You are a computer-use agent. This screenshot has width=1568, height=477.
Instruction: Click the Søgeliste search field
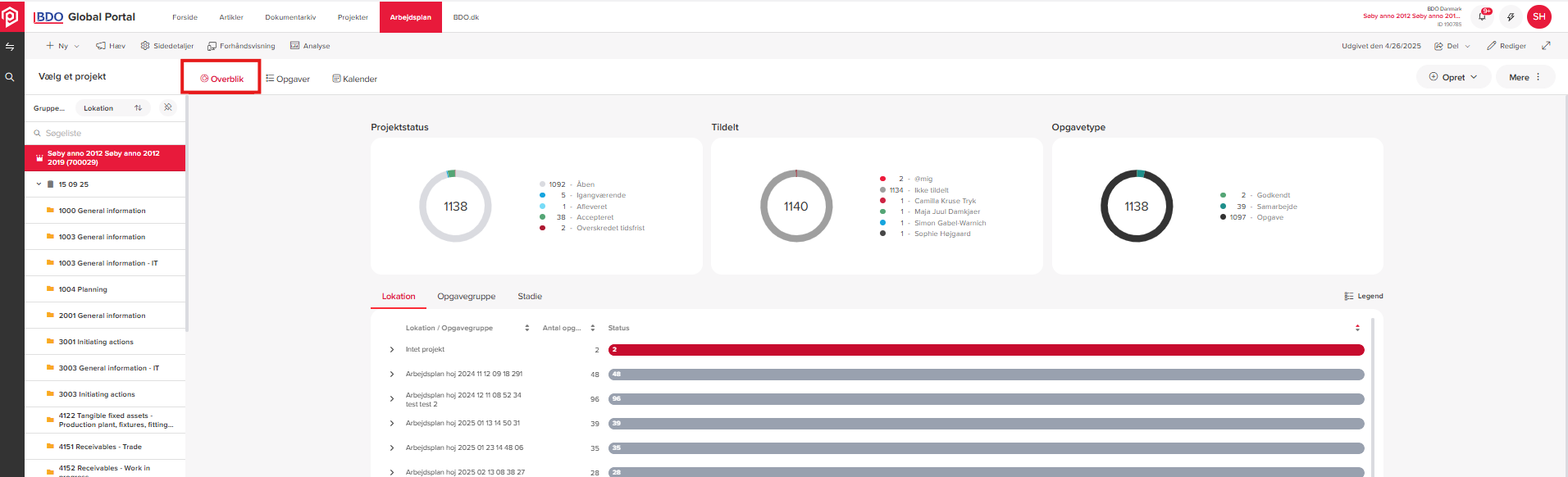pyautogui.click(x=107, y=133)
